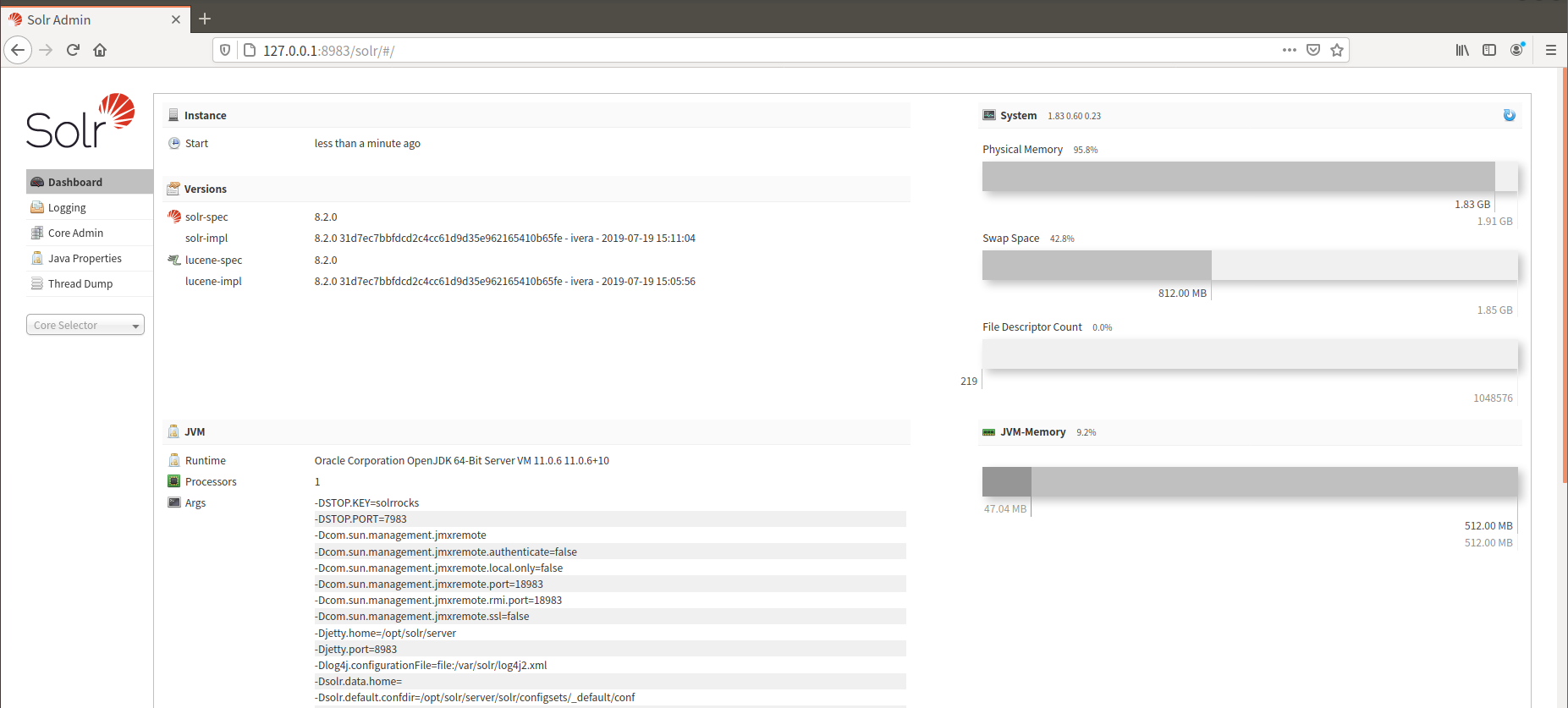Click the Logging sidebar icon

[37, 207]
